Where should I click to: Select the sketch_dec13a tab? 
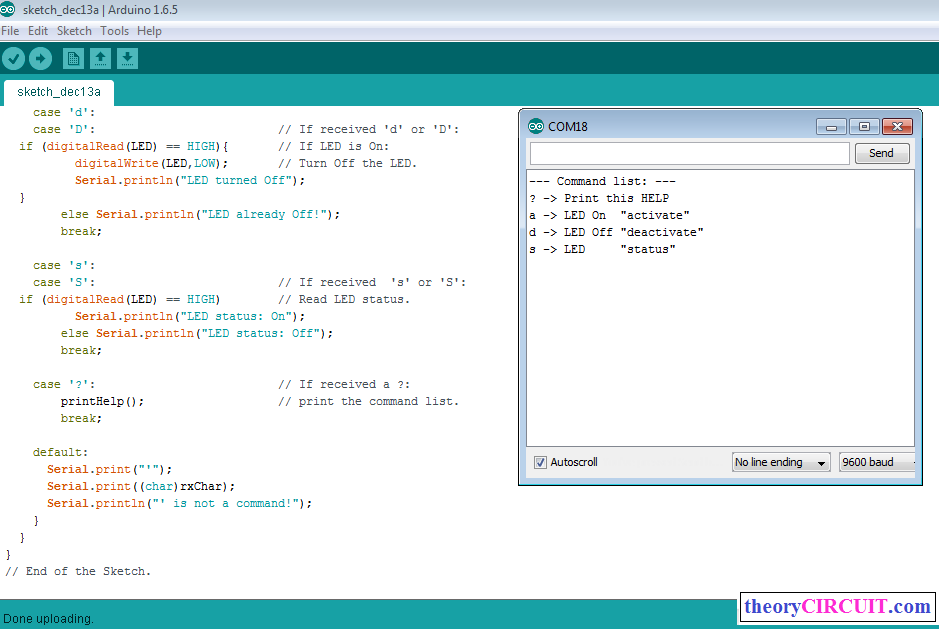(59, 92)
